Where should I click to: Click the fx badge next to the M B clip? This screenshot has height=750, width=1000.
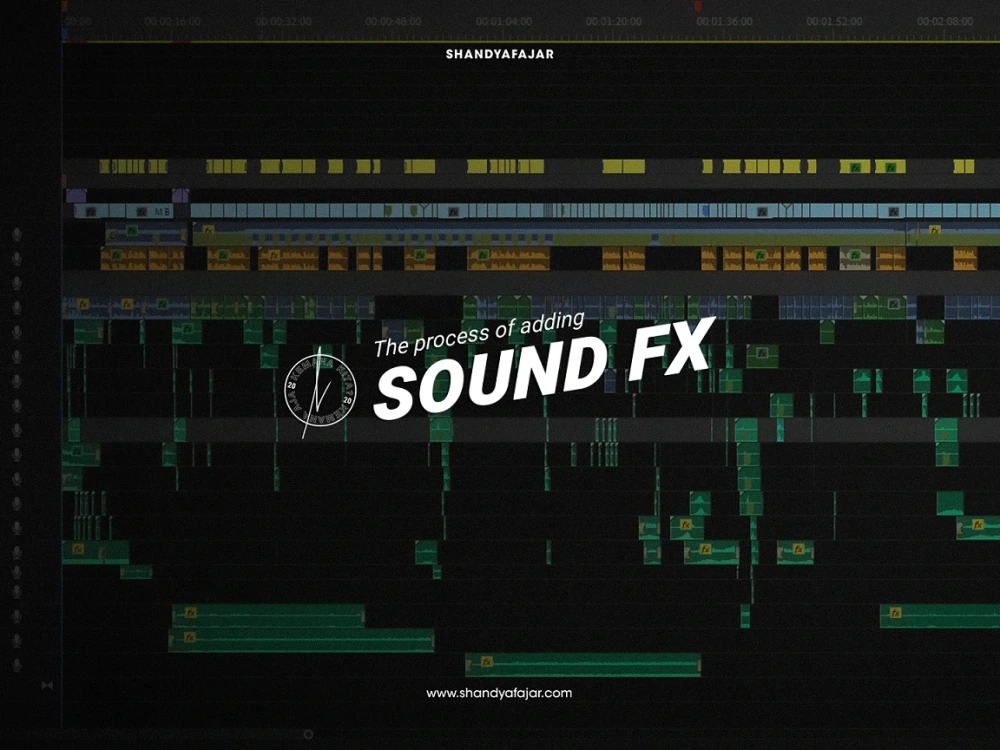(x=140, y=212)
